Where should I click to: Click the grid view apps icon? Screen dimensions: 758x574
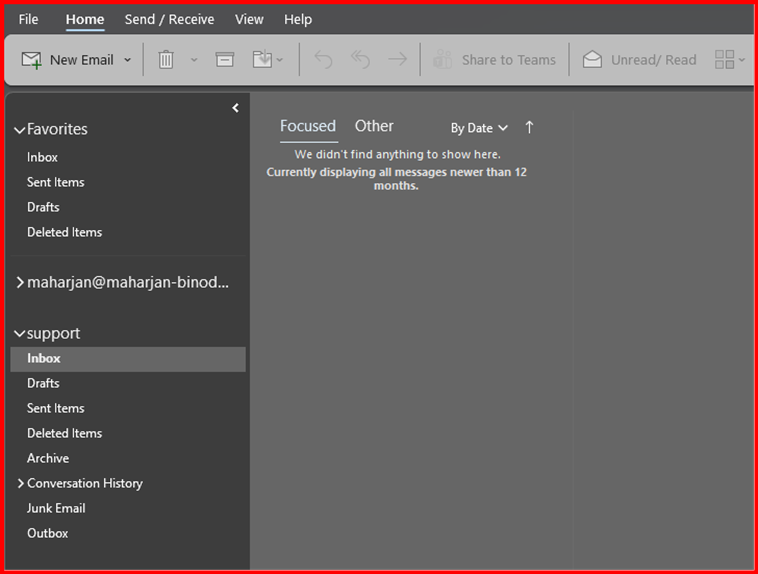[725, 60]
